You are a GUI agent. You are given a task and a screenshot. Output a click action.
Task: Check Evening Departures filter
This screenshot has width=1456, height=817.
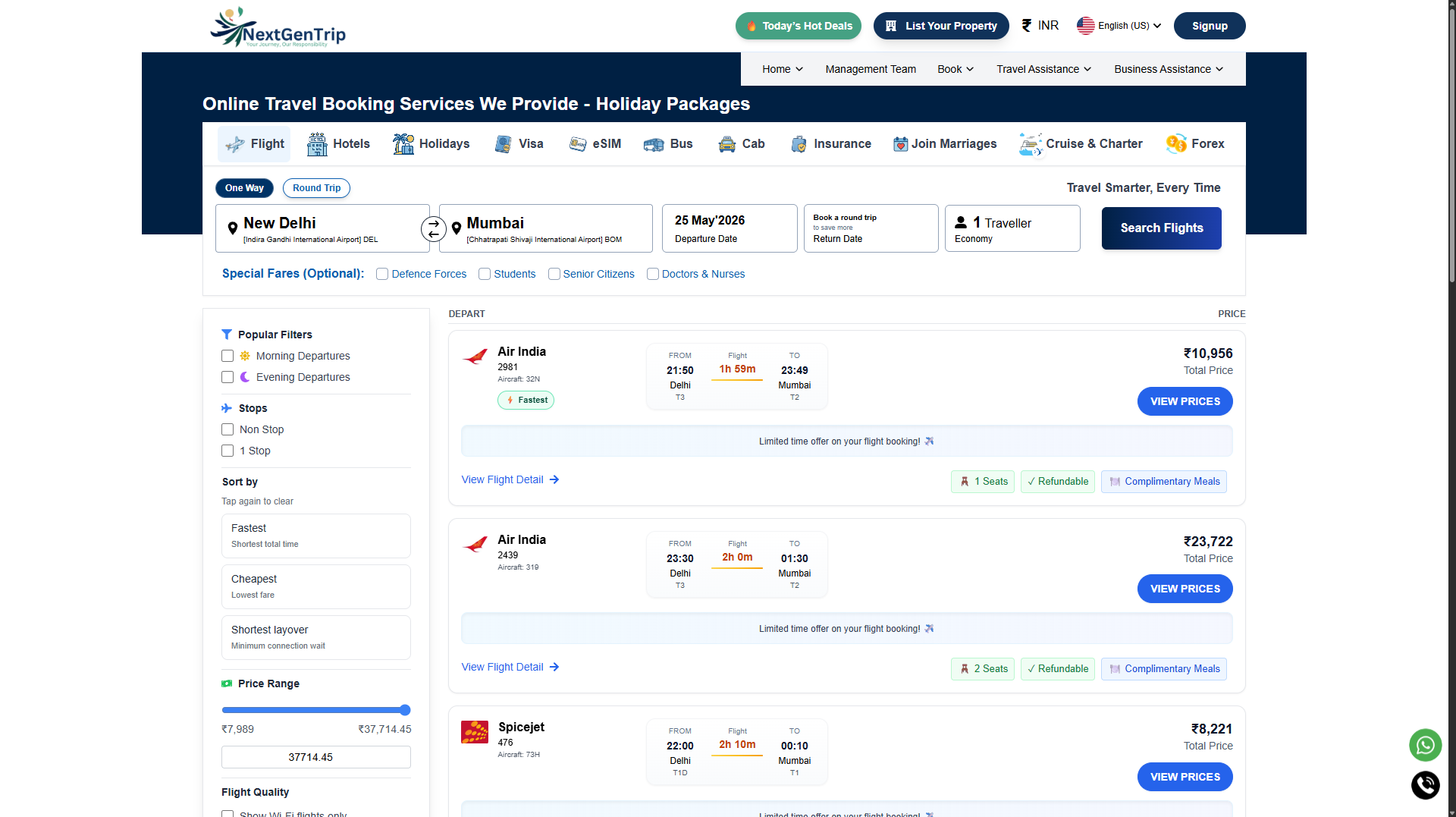(x=227, y=377)
